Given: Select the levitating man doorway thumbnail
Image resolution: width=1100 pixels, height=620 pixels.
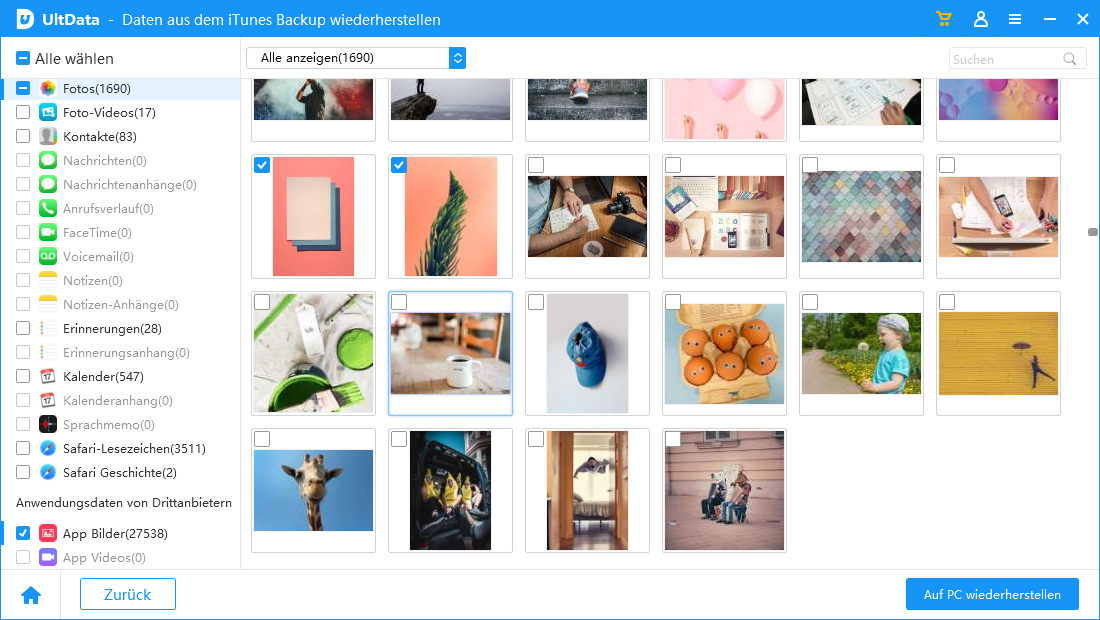Looking at the screenshot, I should pos(587,490).
